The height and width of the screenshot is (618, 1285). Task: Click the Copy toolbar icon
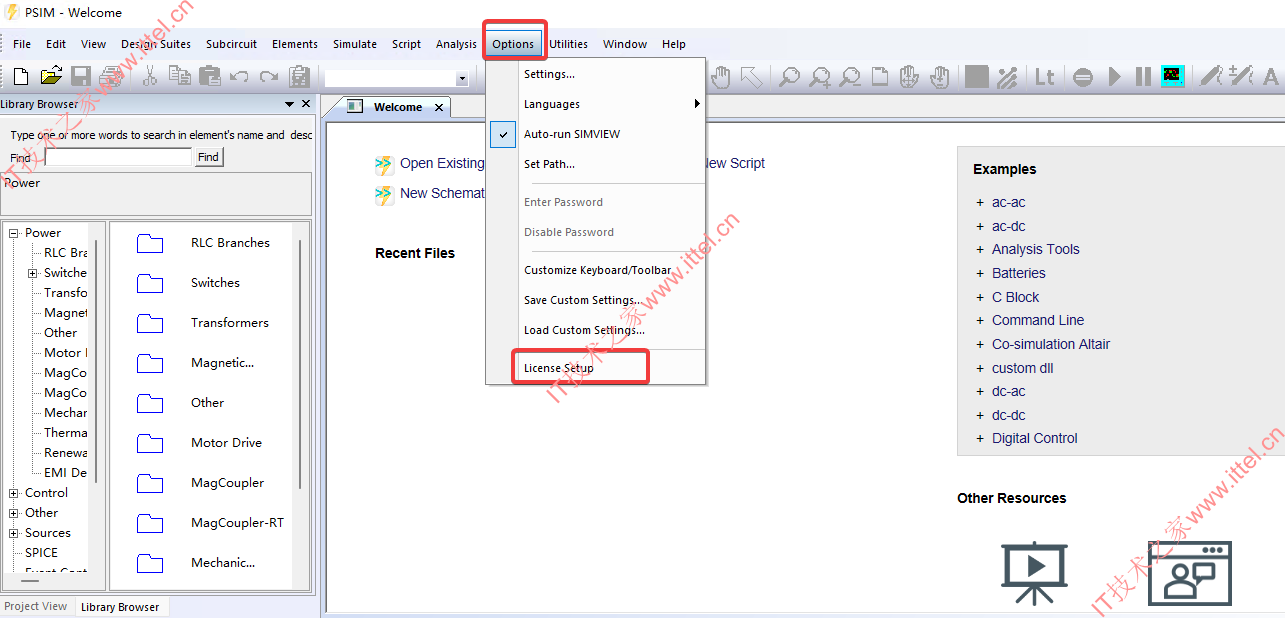pos(180,76)
